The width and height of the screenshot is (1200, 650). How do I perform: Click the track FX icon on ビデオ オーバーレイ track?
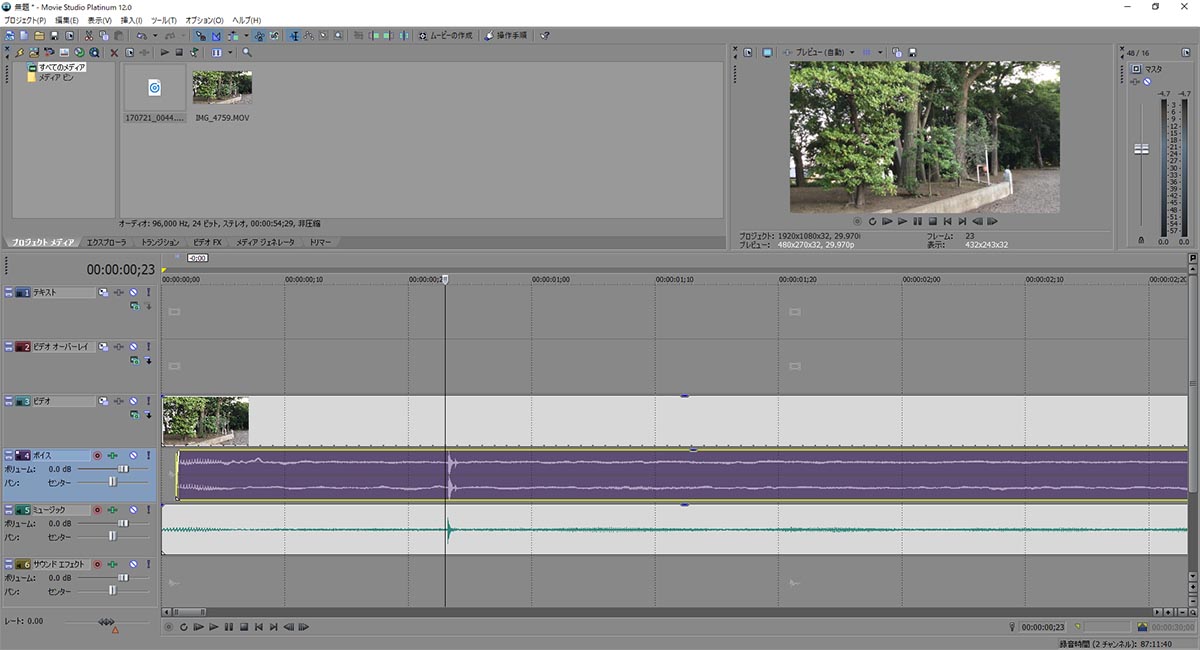118,346
